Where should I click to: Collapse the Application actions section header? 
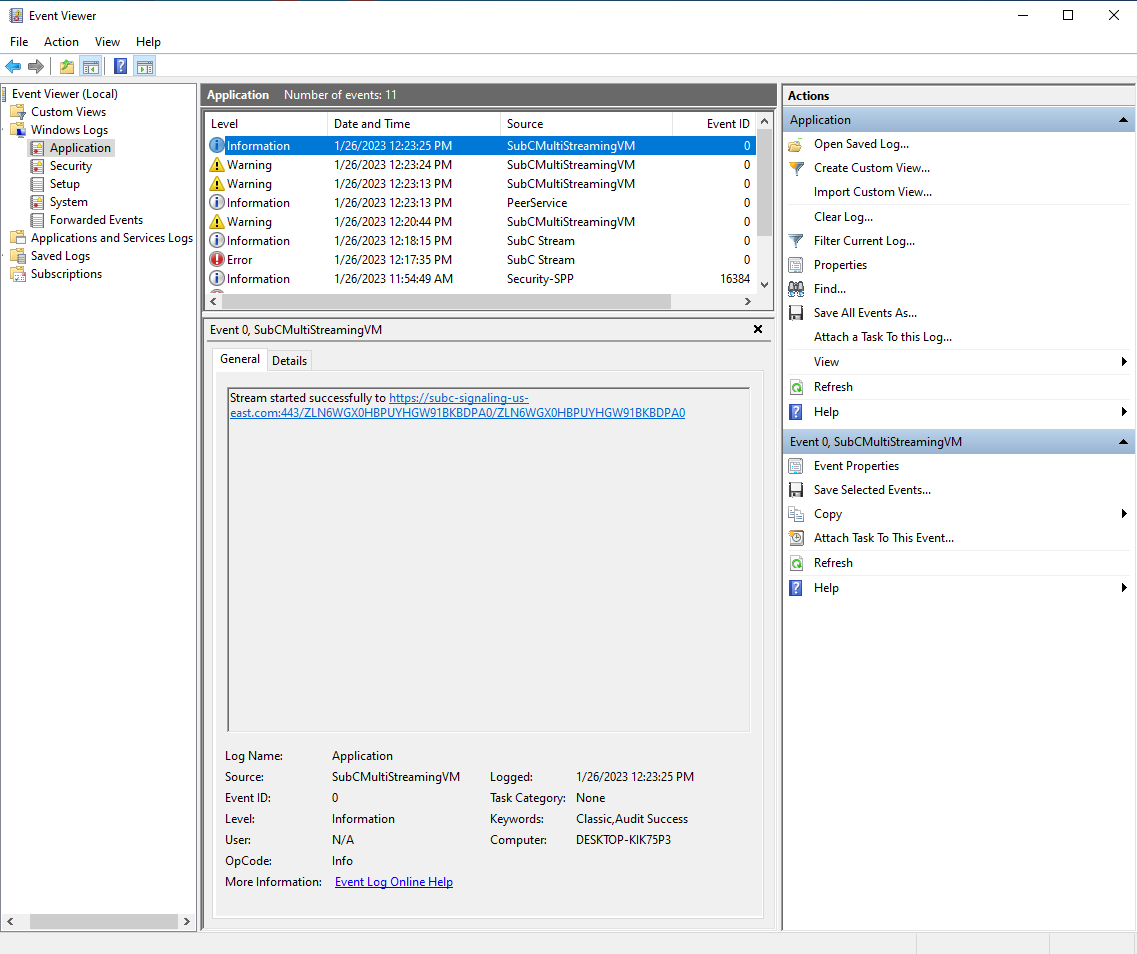click(x=1123, y=120)
